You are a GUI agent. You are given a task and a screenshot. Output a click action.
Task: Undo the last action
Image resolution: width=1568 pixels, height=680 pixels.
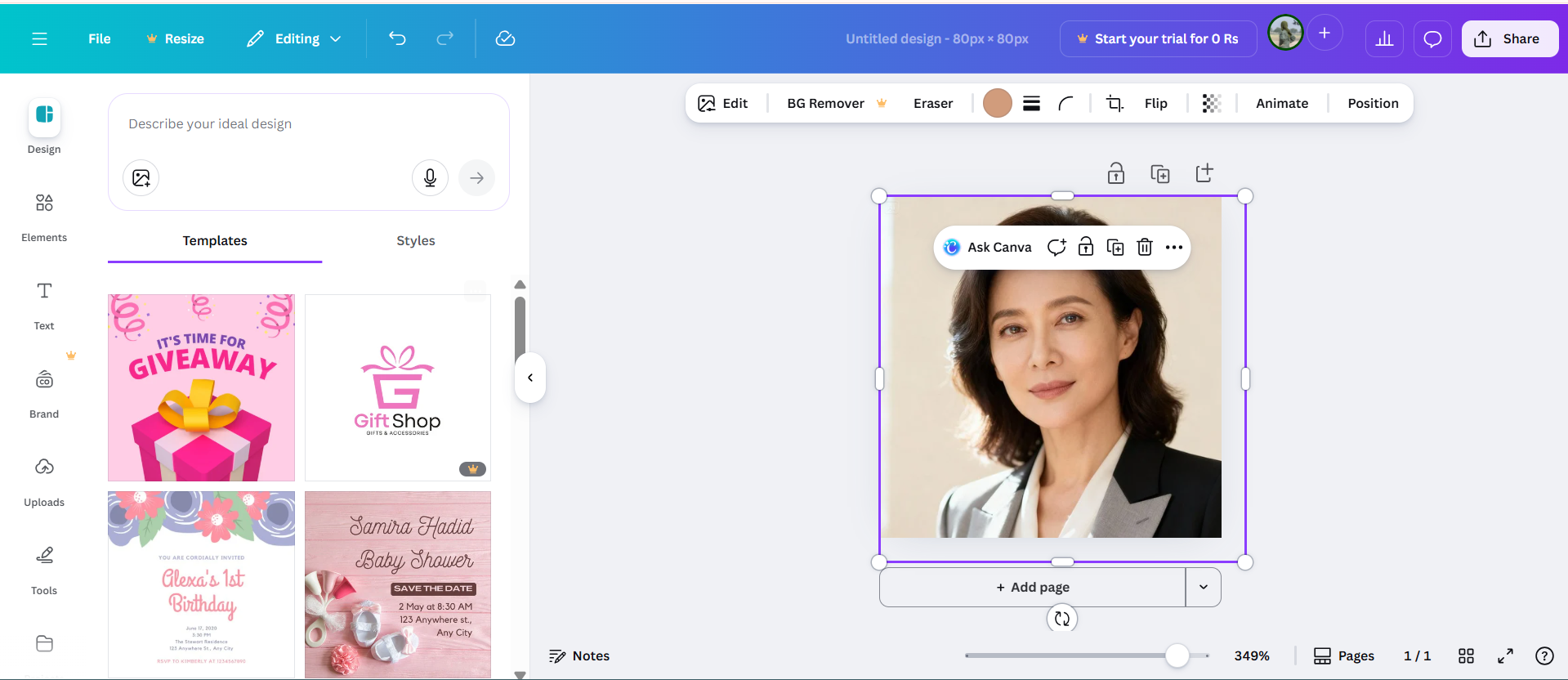pos(397,38)
